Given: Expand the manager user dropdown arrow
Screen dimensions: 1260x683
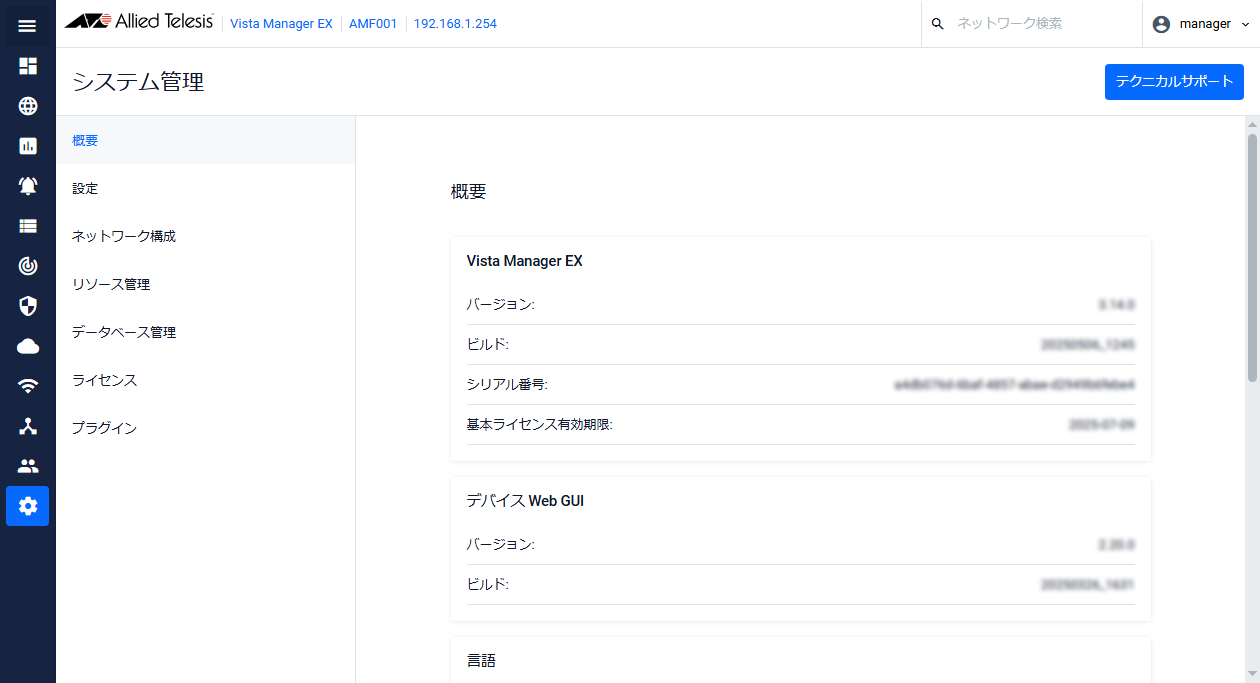Looking at the screenshot, I should (x=1245, y=24).
